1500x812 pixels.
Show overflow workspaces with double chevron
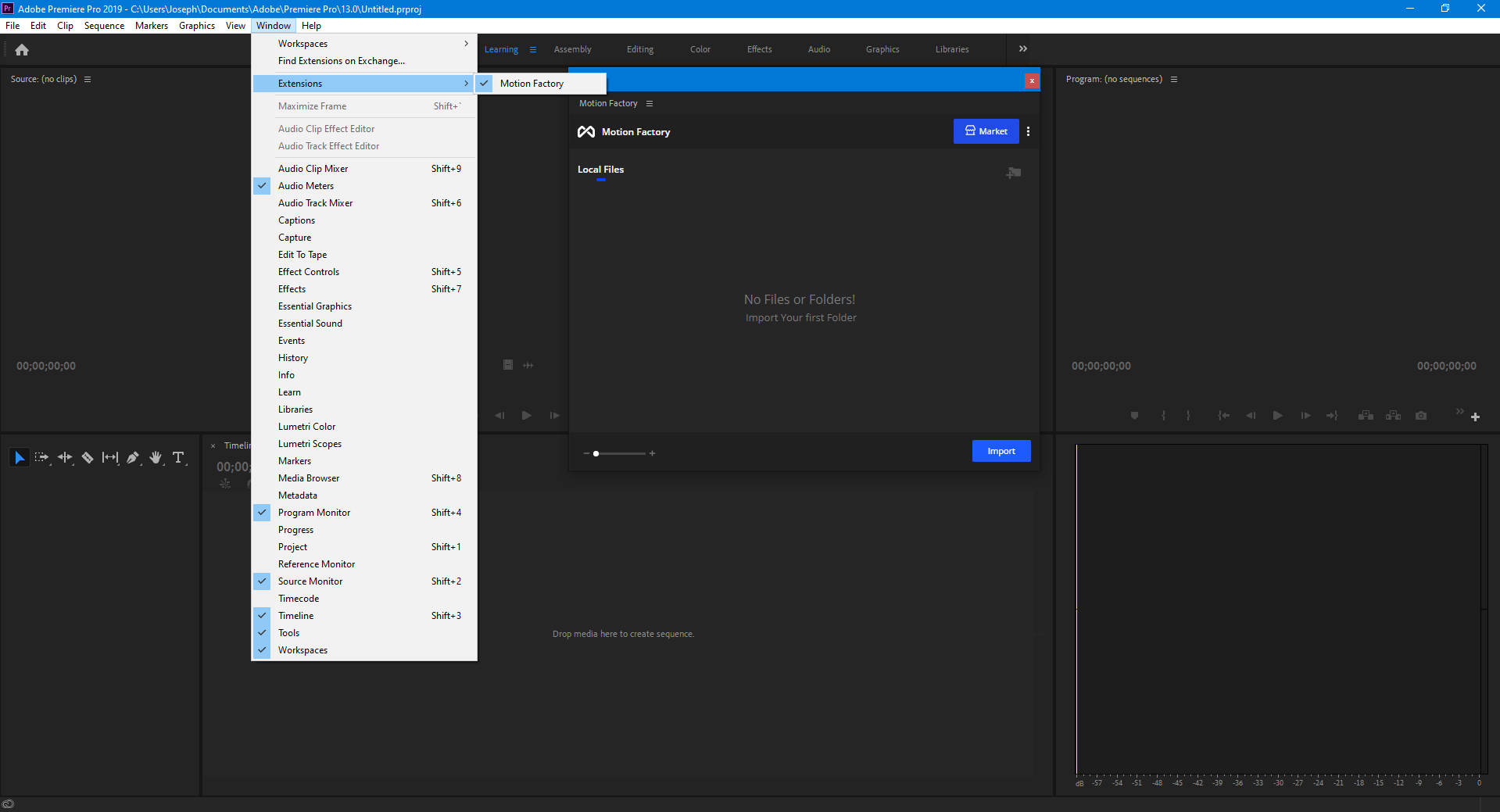(x=1023, y=48)
